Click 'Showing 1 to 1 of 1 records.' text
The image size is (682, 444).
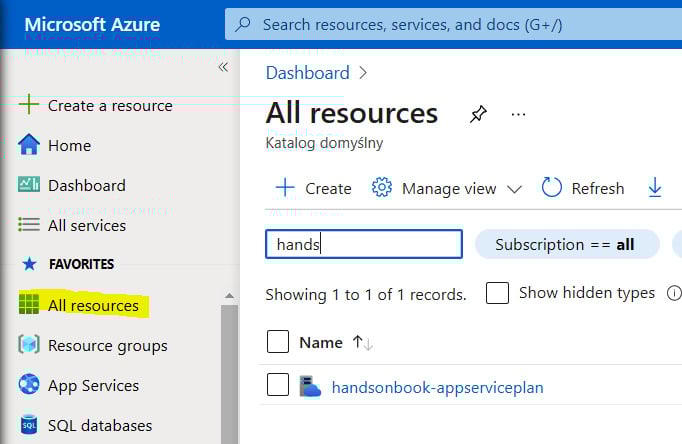(x=366, y=294)
